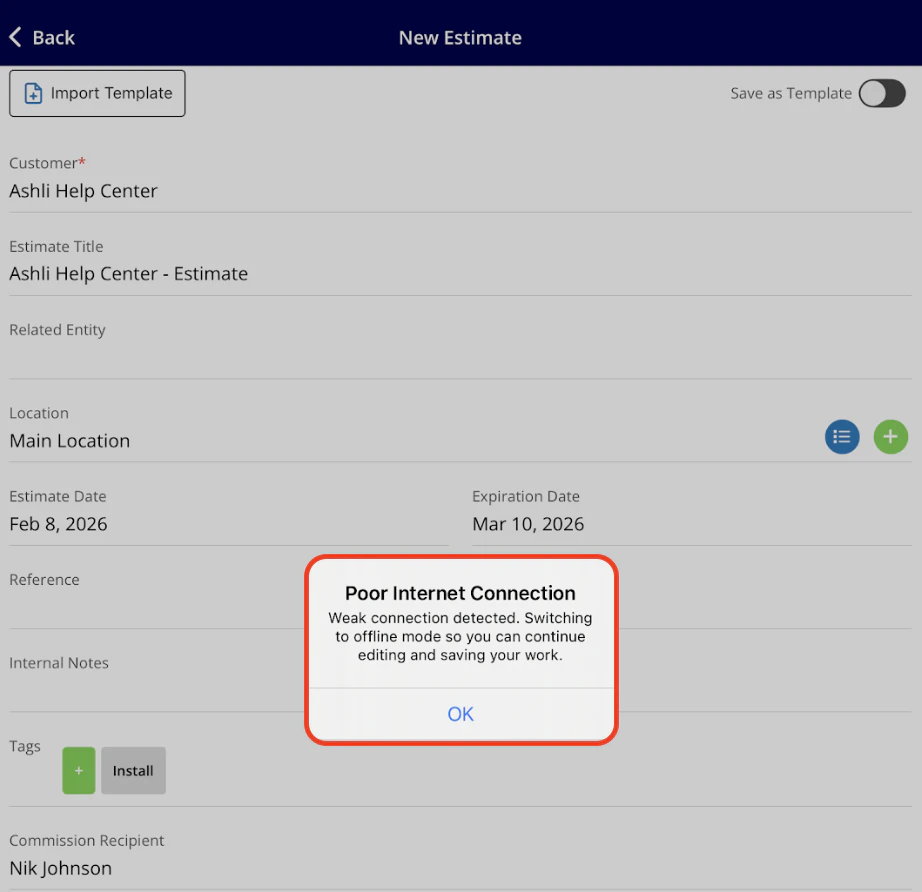Click the Poor Internet Connection heading
The width and height of the screenshot is (922, 892).
[x=460, y=593]
